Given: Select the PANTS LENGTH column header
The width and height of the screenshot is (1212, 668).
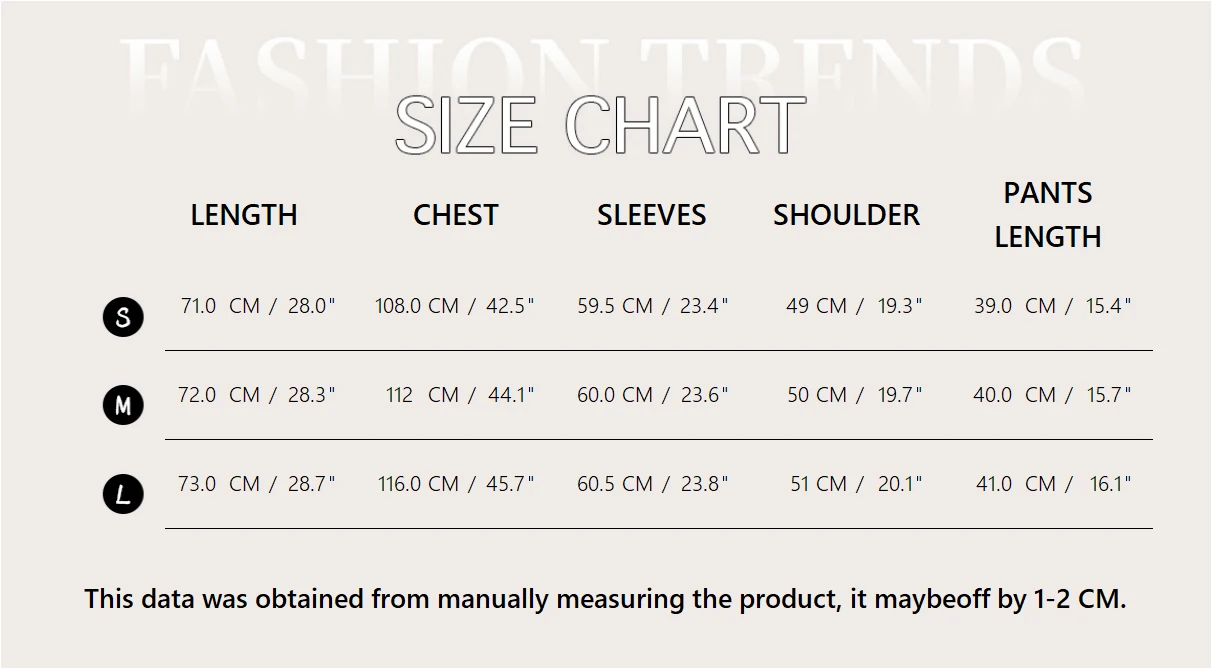Looking at the screenshot, I should click(x=1047, y=215).
